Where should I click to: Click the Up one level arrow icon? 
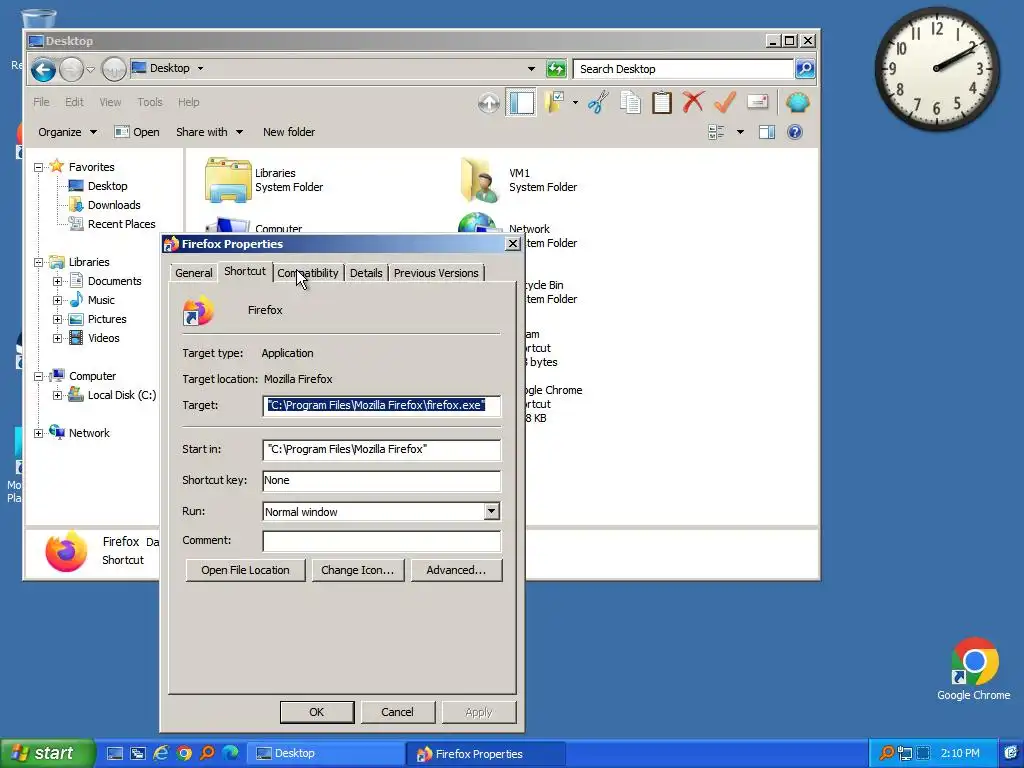488,103
